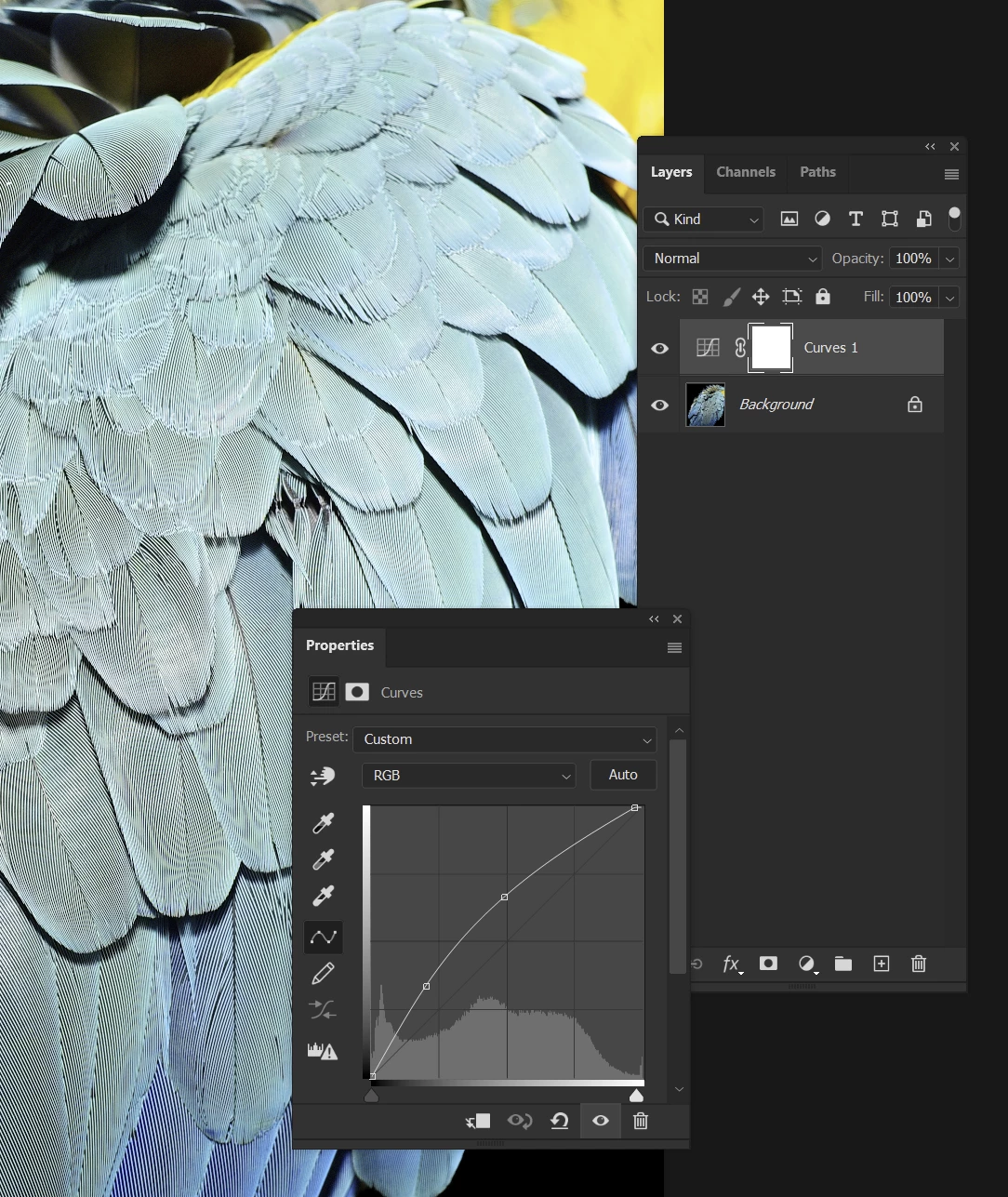This screenshot has width=1008, height=1197.
Task: Open the RGB channel dropdown
Action: 469,776
